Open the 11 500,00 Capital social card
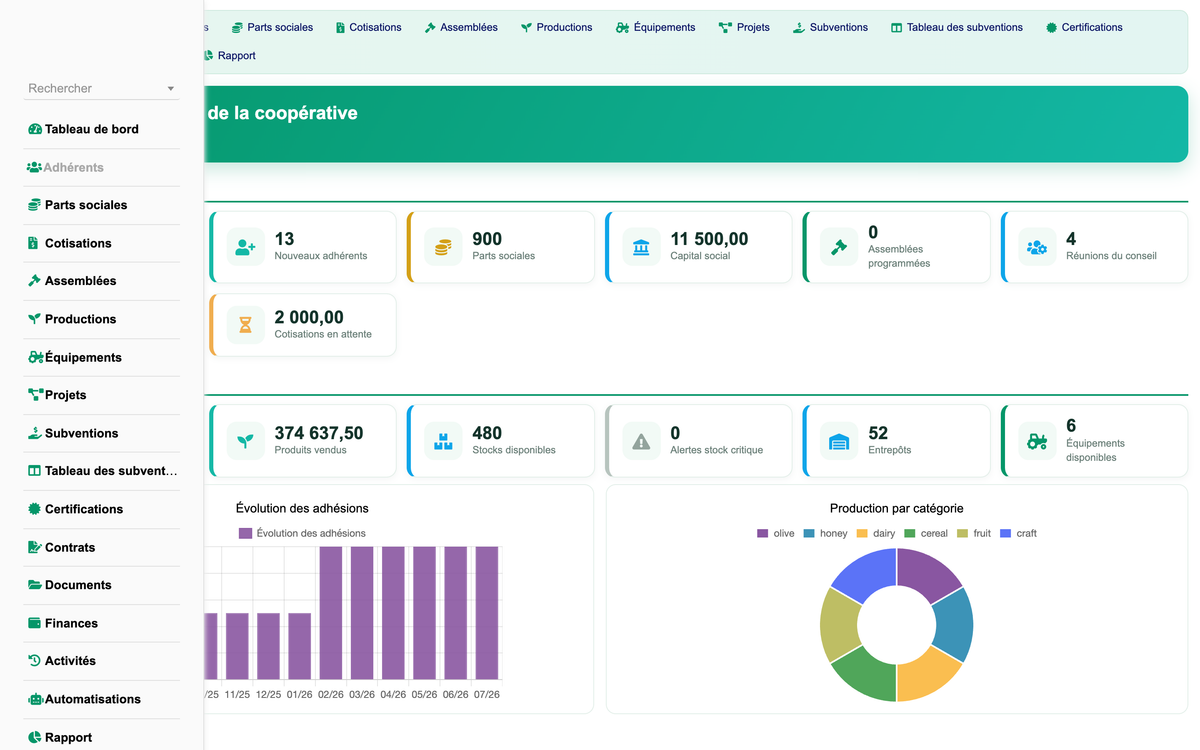This screenshot has height=750, width=1200. [699, 247]
